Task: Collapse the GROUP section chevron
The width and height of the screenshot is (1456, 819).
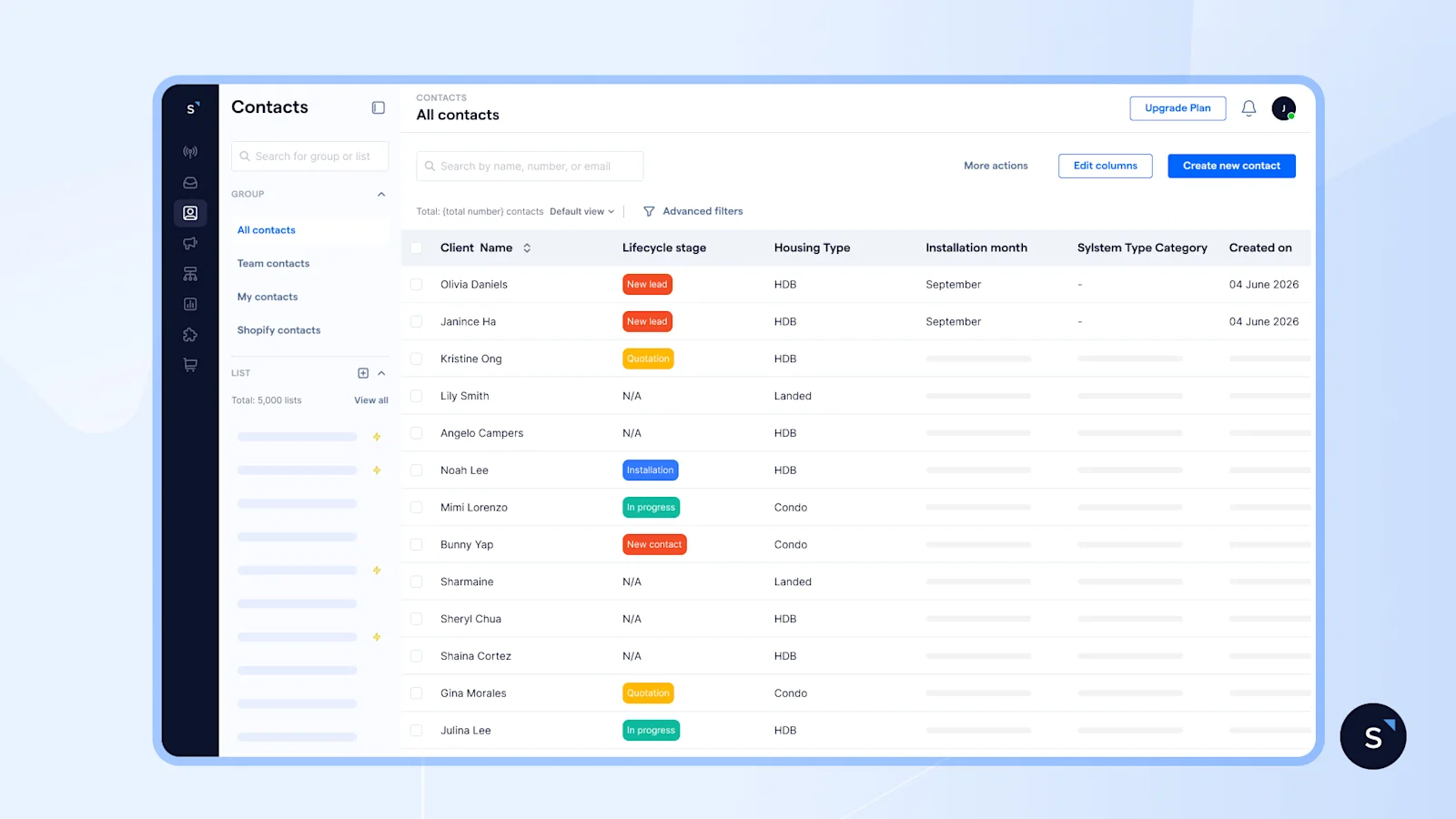Action: tap(381, 194)
